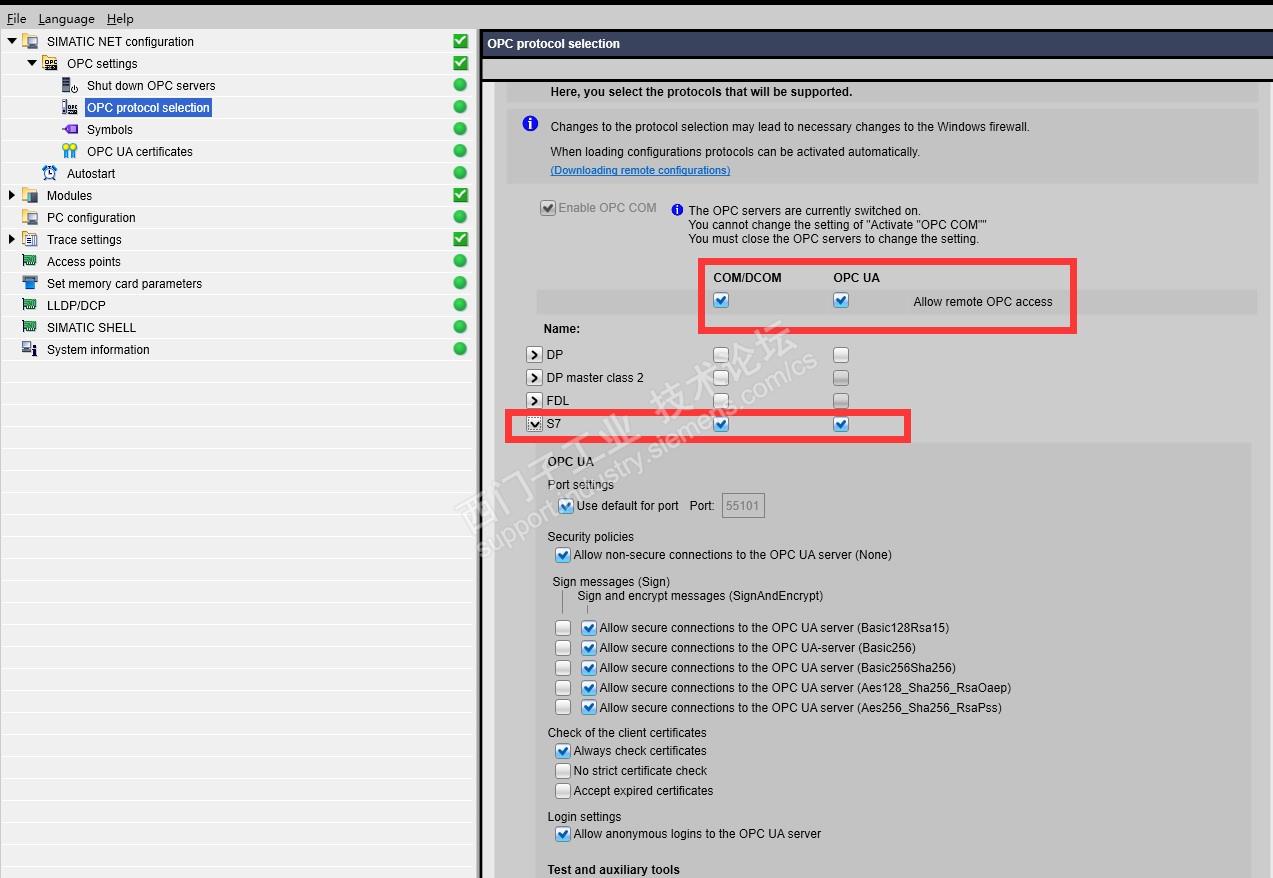Expand the DP master class 2 row
Image resolution: width=1273 pixels, height=878 pixels.
[534, 378]
